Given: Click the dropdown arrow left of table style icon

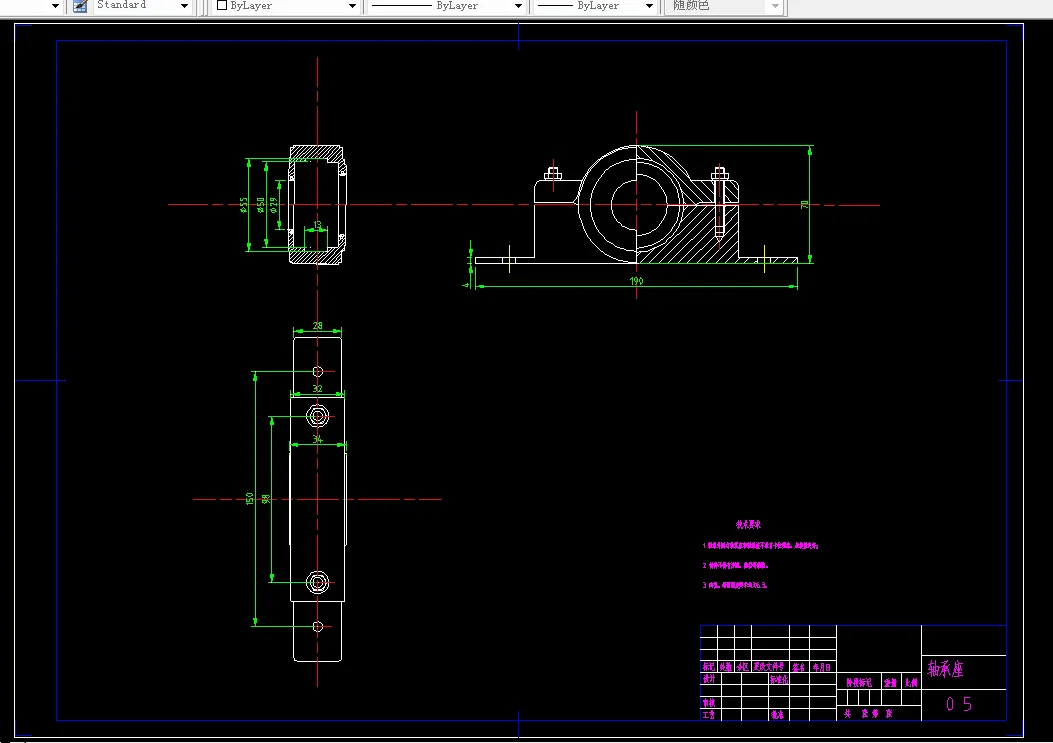Looking at the screenshot, I should pos(55,6).
